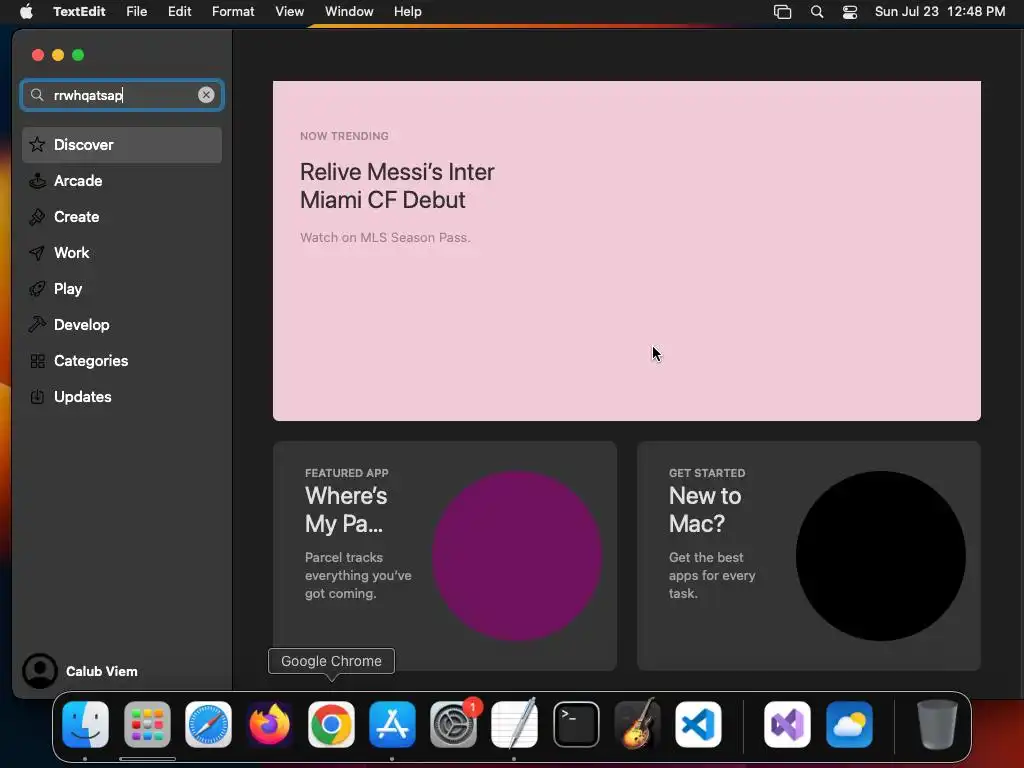Go to the Arcade label in the sidebar

pyautogui.click(x=78, y=181)
